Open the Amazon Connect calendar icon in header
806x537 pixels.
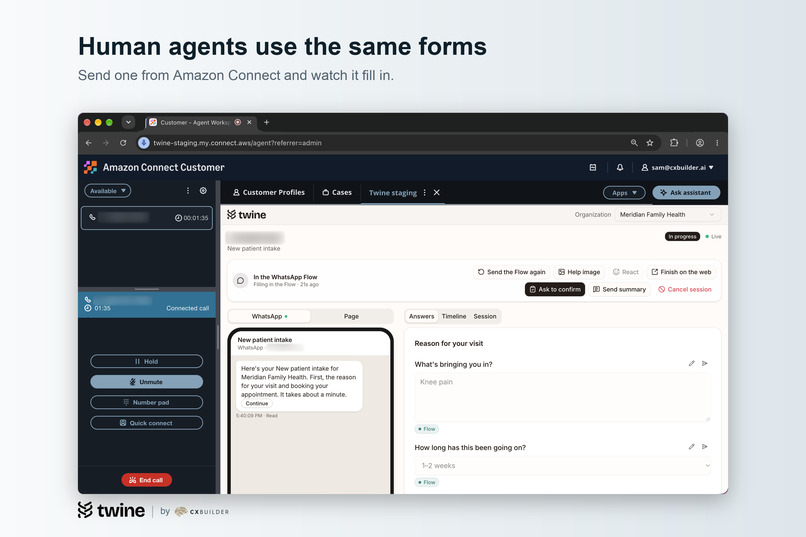(593, 168)
